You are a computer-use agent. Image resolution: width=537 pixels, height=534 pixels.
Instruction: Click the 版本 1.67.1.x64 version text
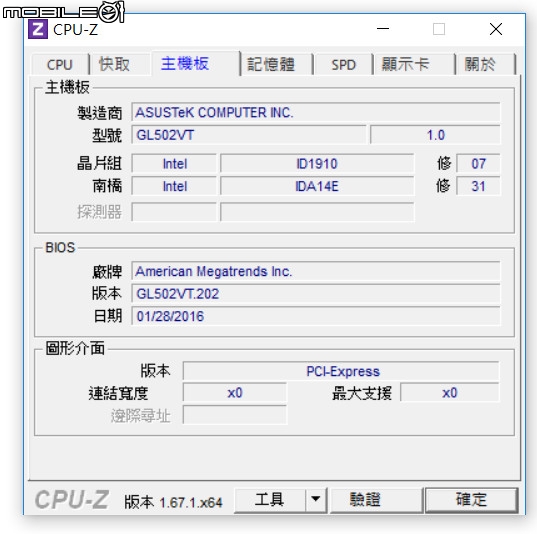click(x=173, y=502)
